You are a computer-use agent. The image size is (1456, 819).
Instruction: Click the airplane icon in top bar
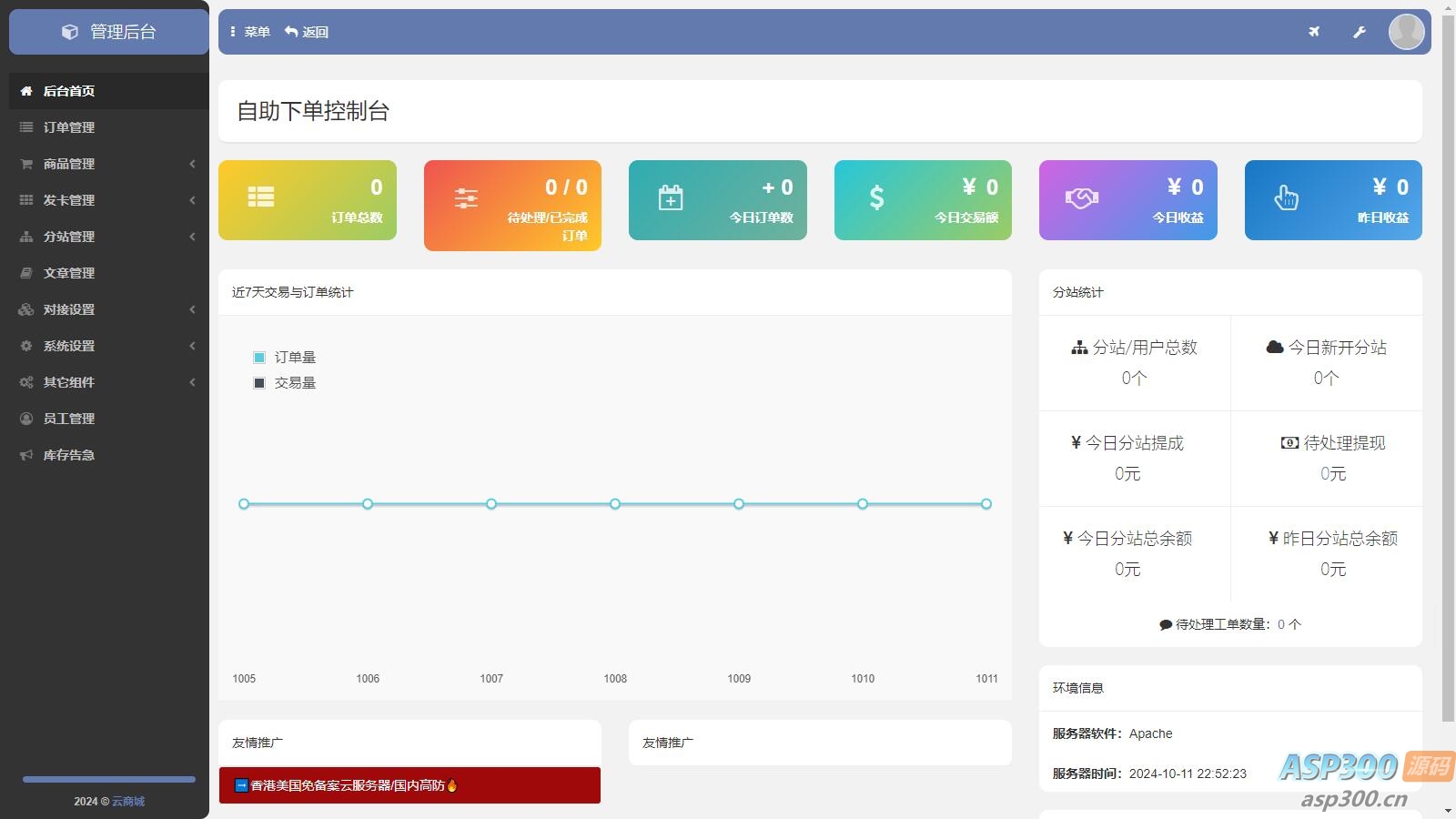(1314, 32)
